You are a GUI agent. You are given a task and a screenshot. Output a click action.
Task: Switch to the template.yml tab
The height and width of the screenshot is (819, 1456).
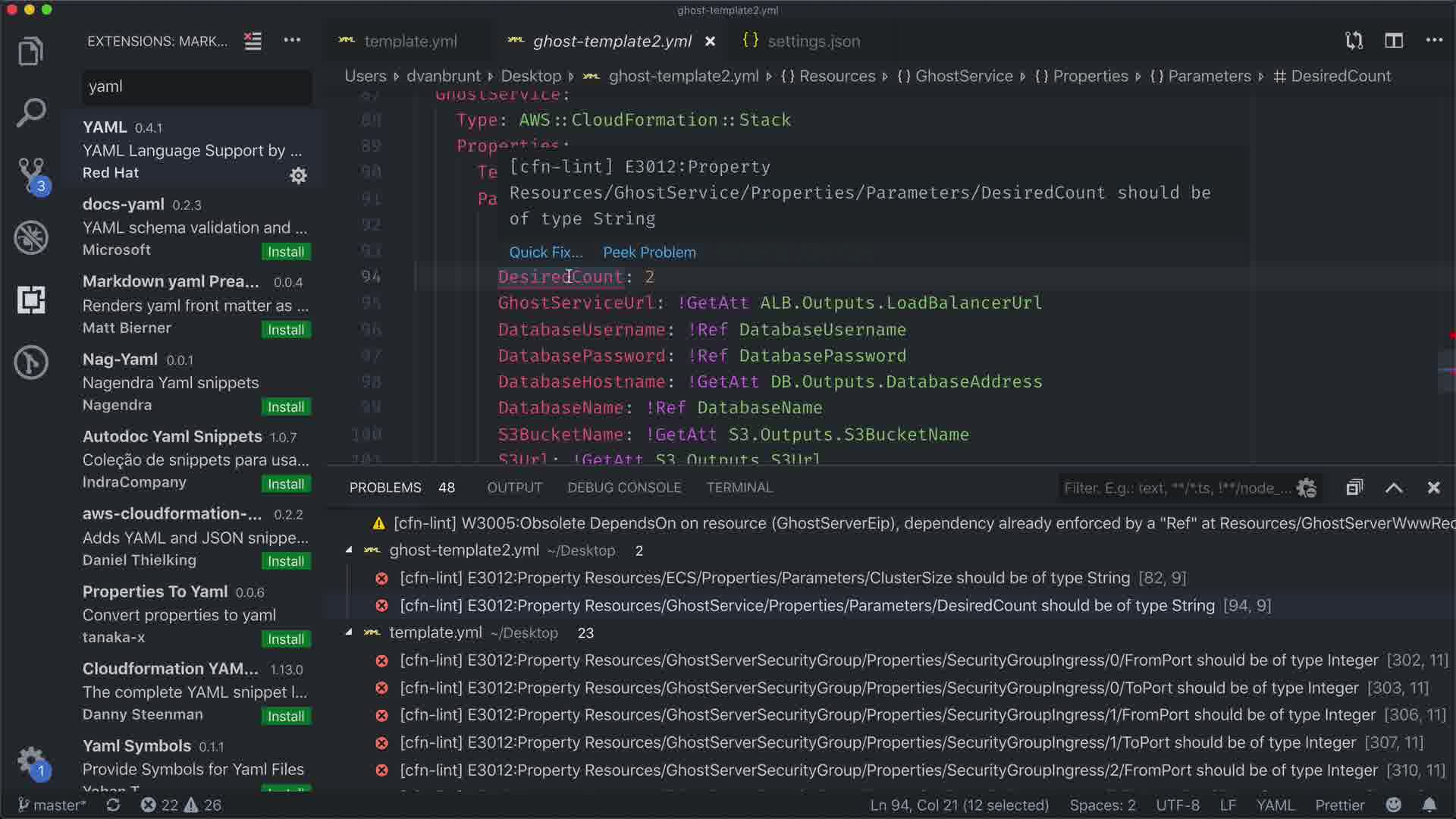coord(409,41)
